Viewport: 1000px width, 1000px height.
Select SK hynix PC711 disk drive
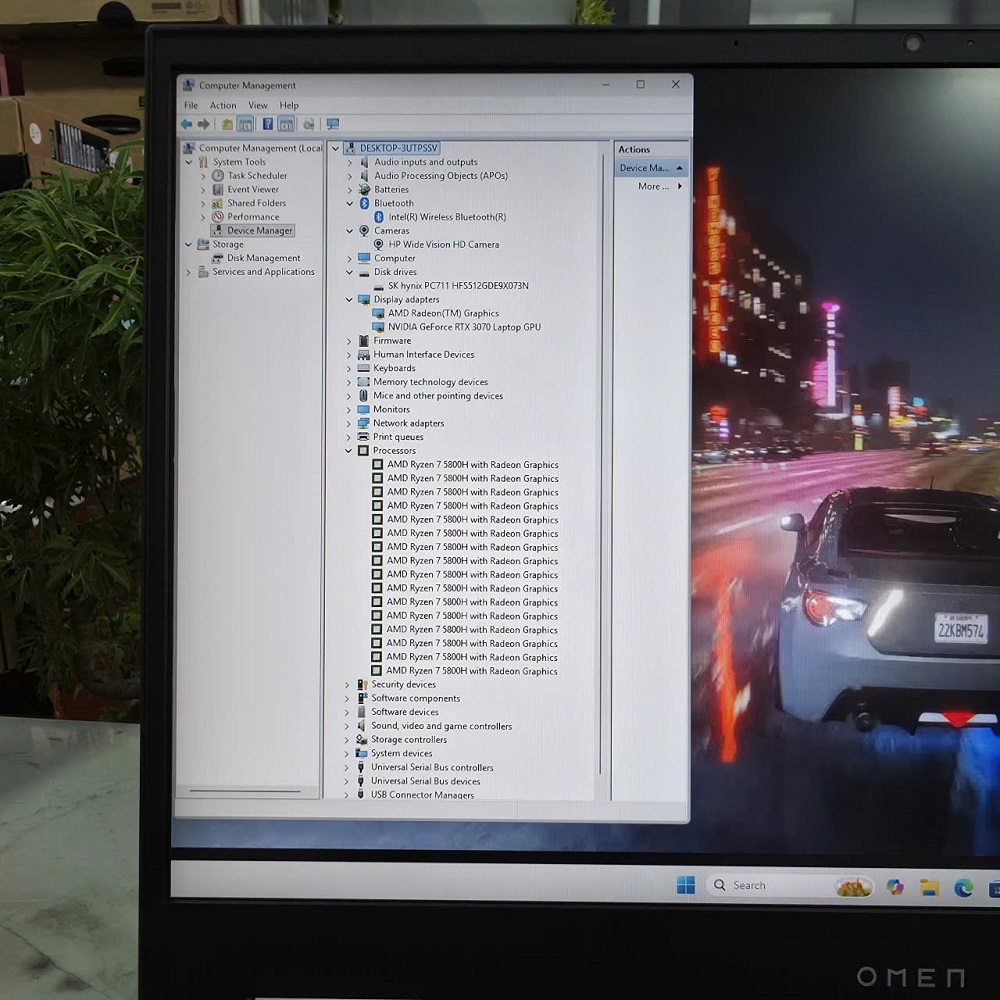[x=458, y=286]
